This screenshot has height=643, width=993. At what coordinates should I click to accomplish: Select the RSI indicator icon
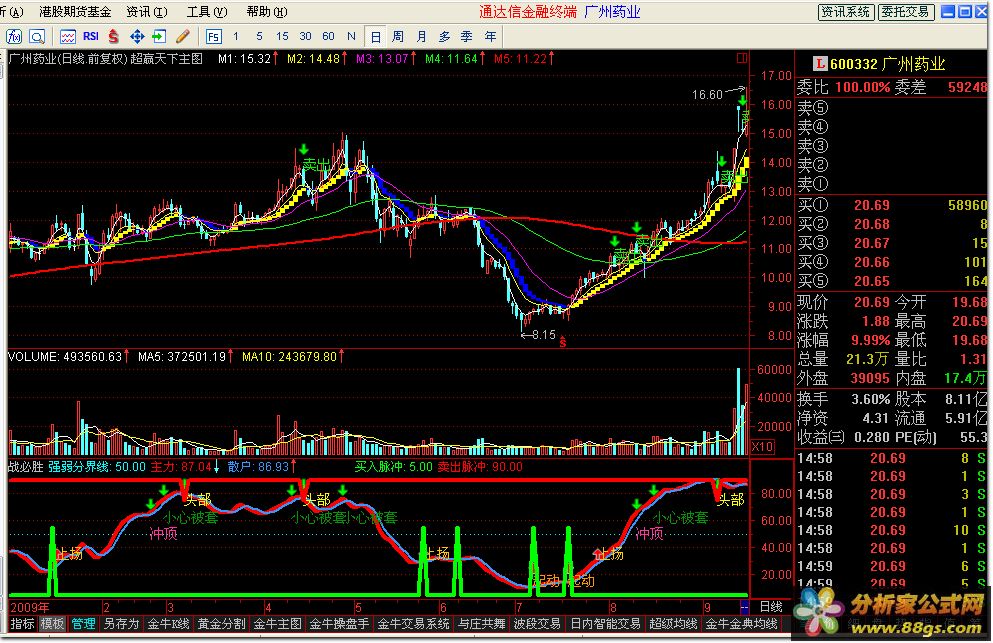click(91, 36)
